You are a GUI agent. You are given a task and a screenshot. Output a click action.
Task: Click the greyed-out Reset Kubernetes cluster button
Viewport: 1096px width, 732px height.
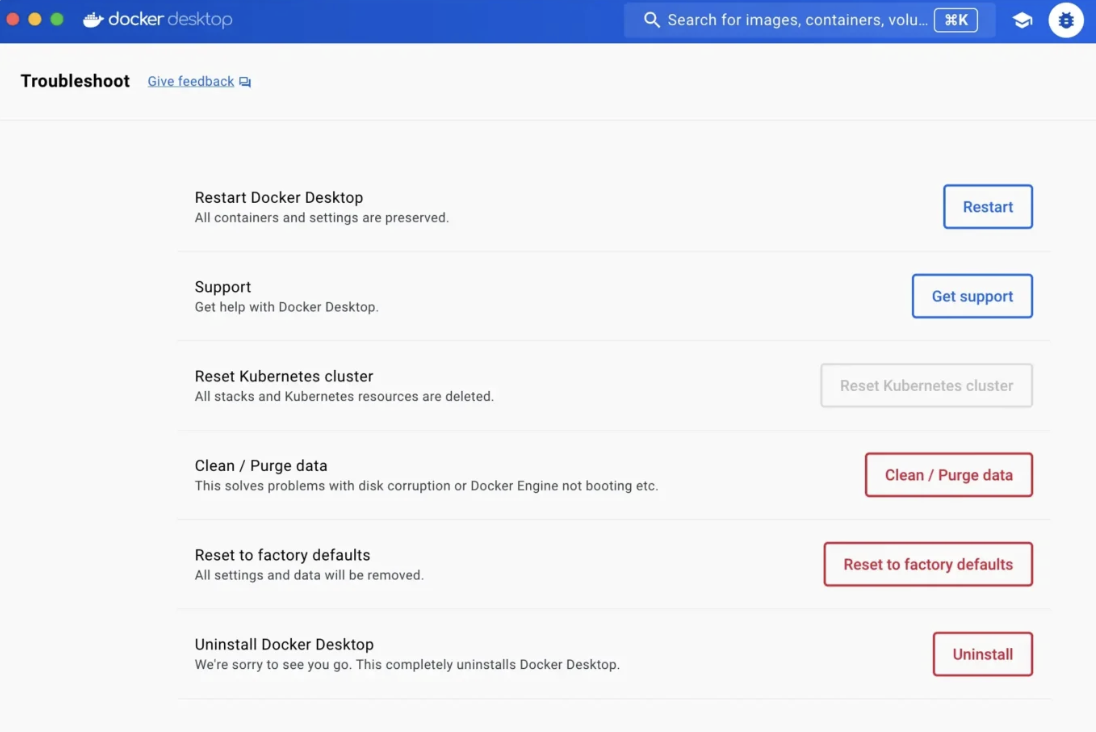tap(926, 385)
